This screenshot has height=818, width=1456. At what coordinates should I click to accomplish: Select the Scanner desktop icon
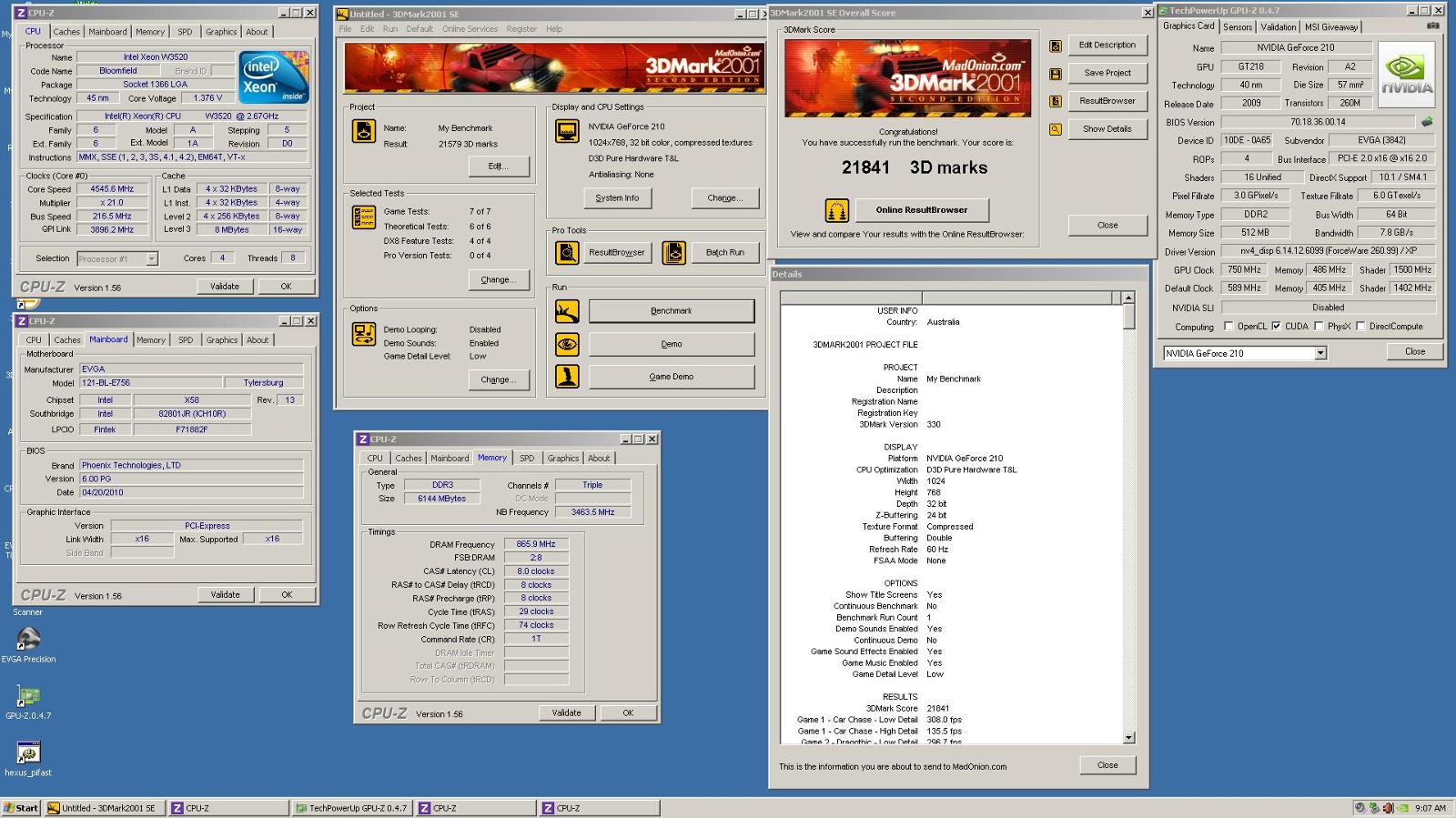[x=27, y=612]
